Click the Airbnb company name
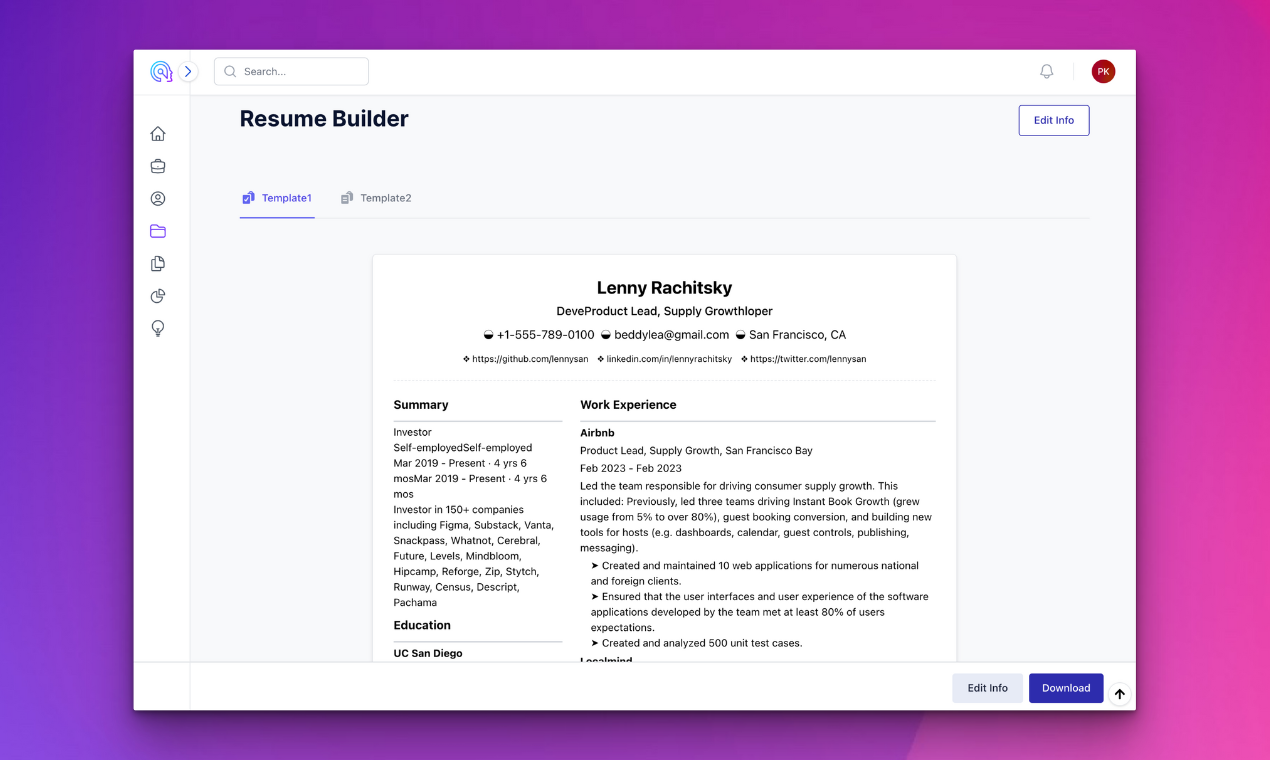 pyautogui.click(x=597, y=433)
